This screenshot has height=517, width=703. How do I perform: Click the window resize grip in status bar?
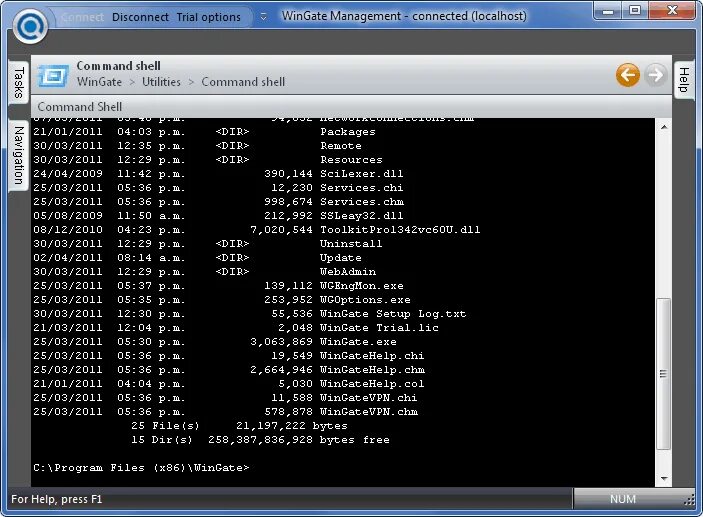[690, 502]
